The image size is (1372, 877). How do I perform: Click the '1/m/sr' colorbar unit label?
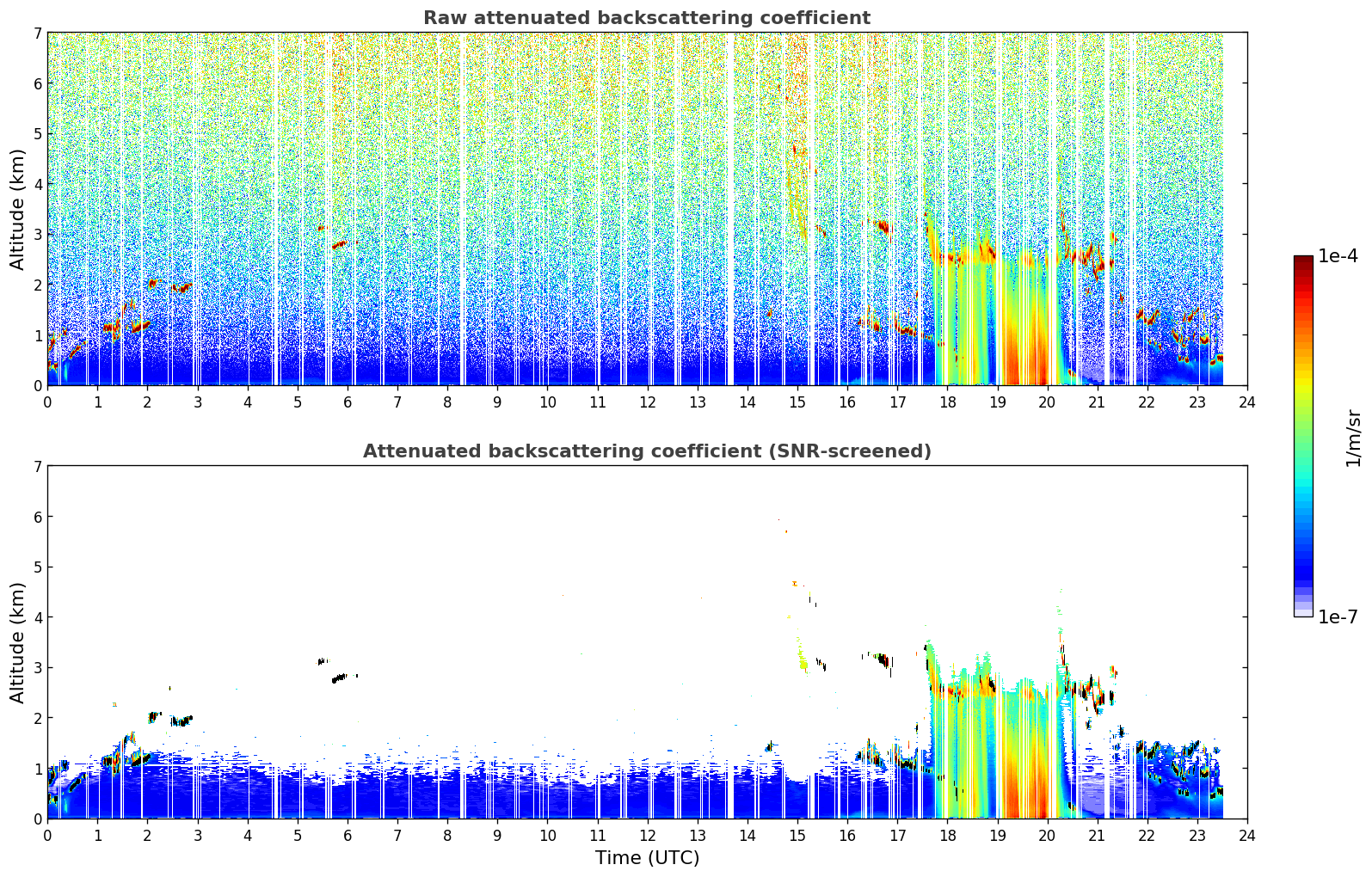pyautogui.click(x=1353, y=438)
